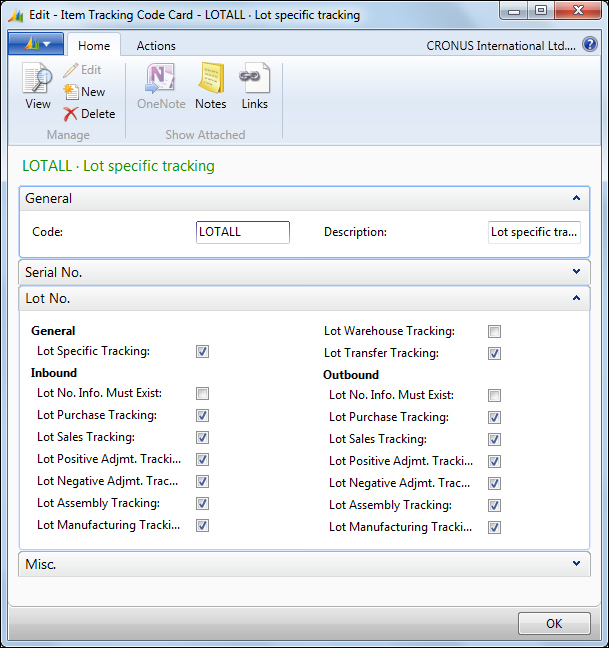Click the Inbound group label
The width and height of the screenshot is (609, 648).
pyautogui.click(x=54, y=373)
